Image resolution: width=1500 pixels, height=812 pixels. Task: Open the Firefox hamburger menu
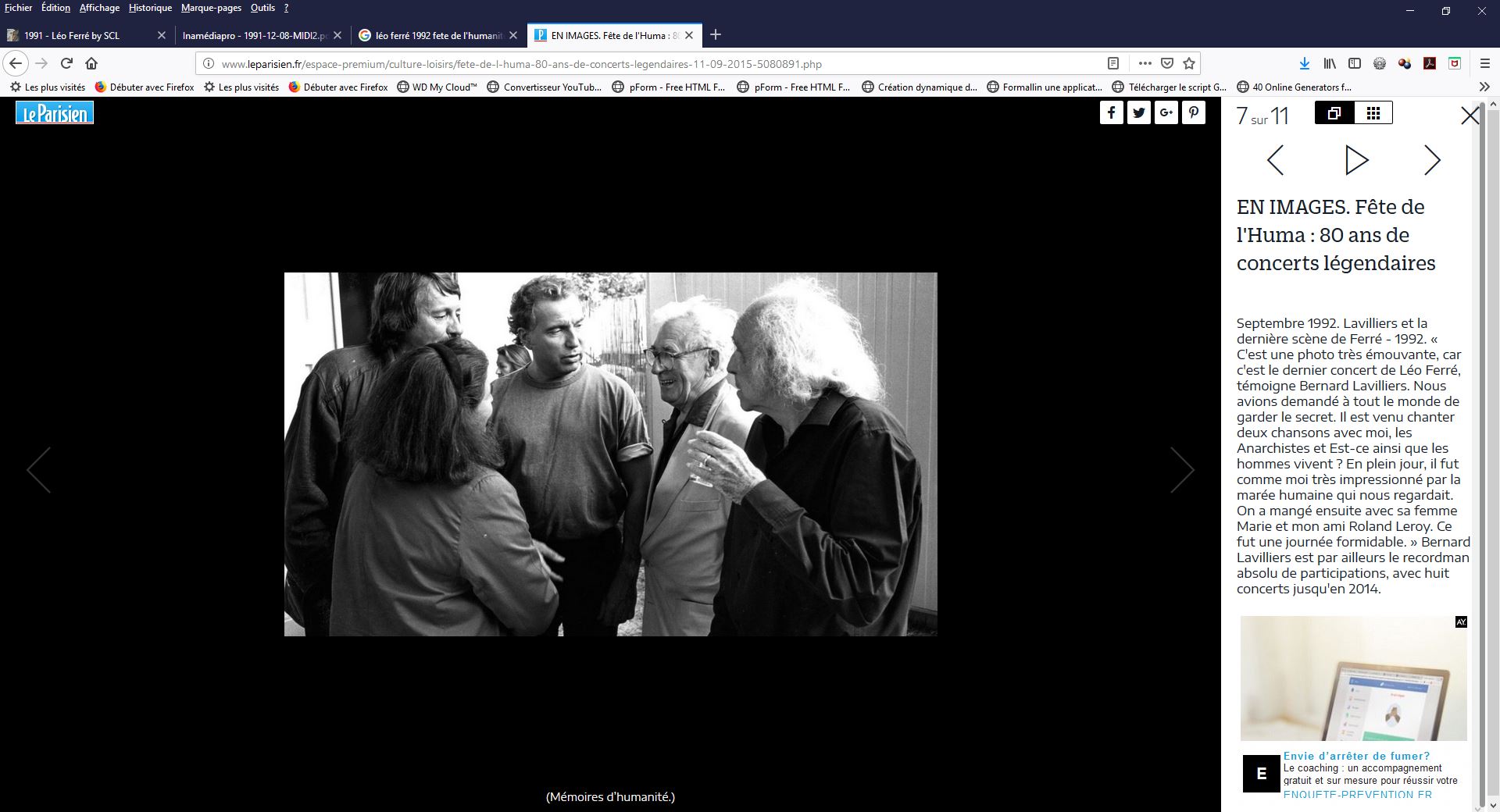(x=1485, y=64)
